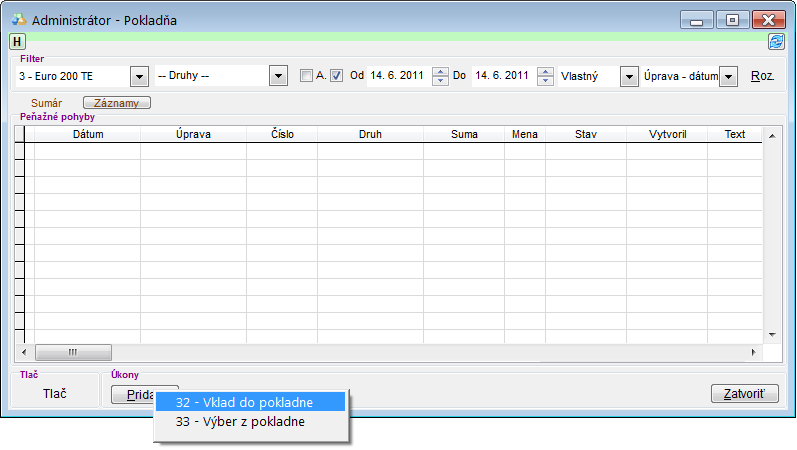
Task: Uncheck the checkbox before 'Od' date
Action: click(337, 76)
